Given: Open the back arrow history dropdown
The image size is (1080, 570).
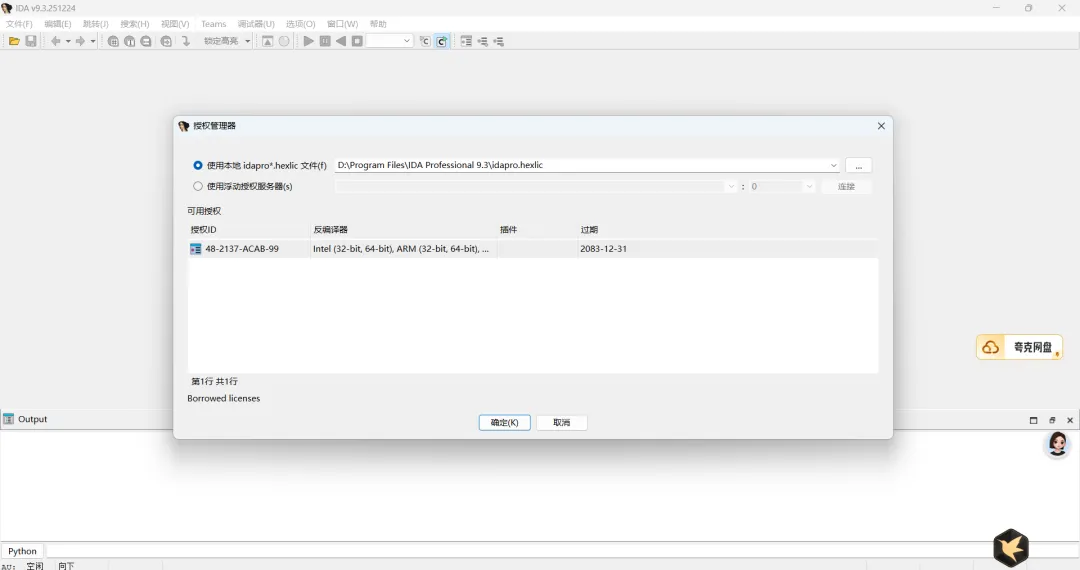Looking at the screenshot, I should click(x=68, y=41).
